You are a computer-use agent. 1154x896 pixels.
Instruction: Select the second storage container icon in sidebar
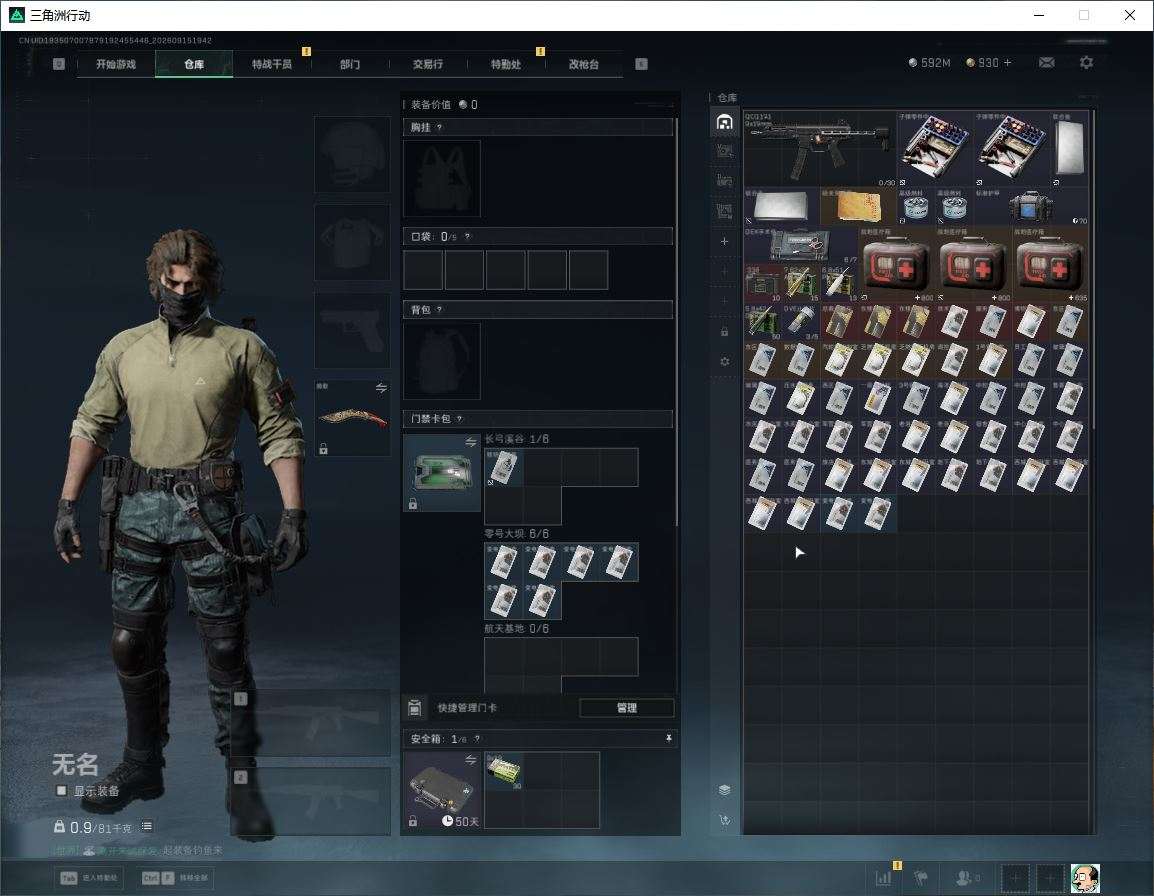(724, 152)
